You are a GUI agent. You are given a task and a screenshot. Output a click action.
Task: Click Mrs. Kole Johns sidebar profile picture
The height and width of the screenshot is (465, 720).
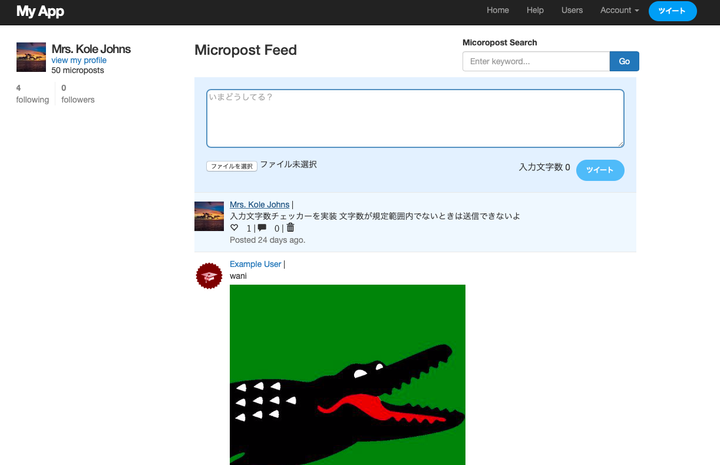pos(31,57)
